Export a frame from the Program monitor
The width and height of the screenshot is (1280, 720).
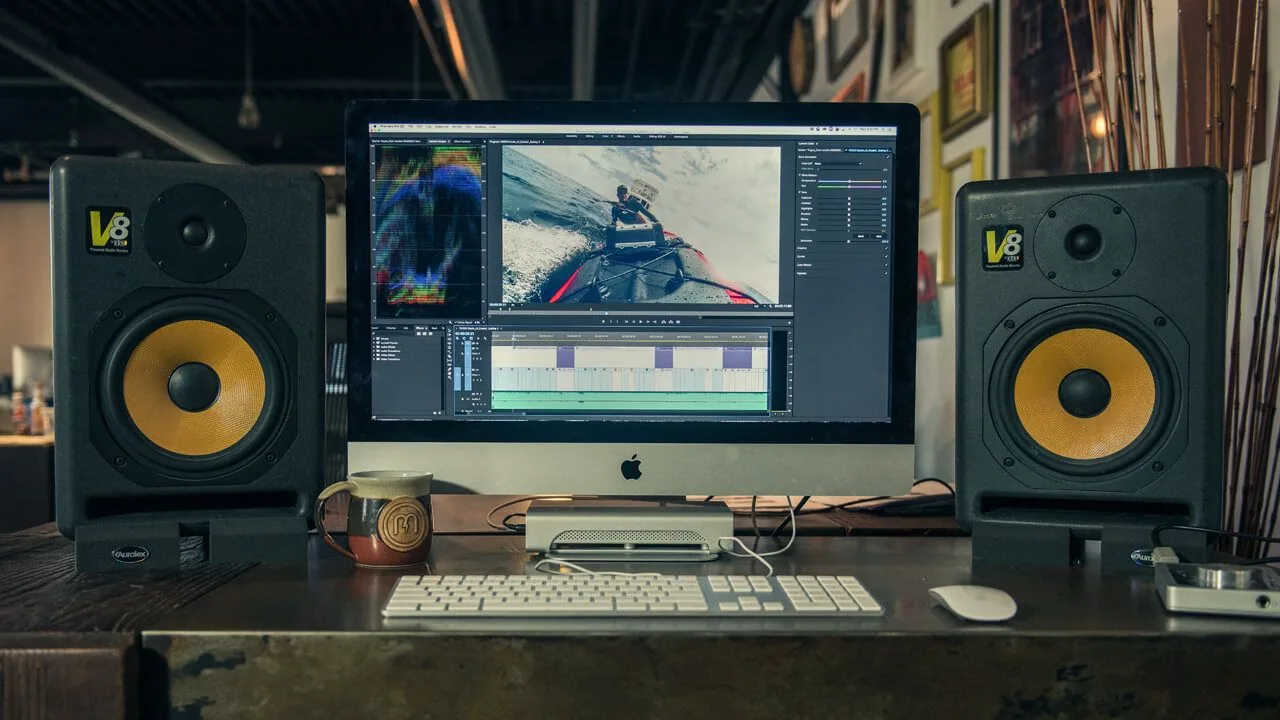tap(678, 321)
